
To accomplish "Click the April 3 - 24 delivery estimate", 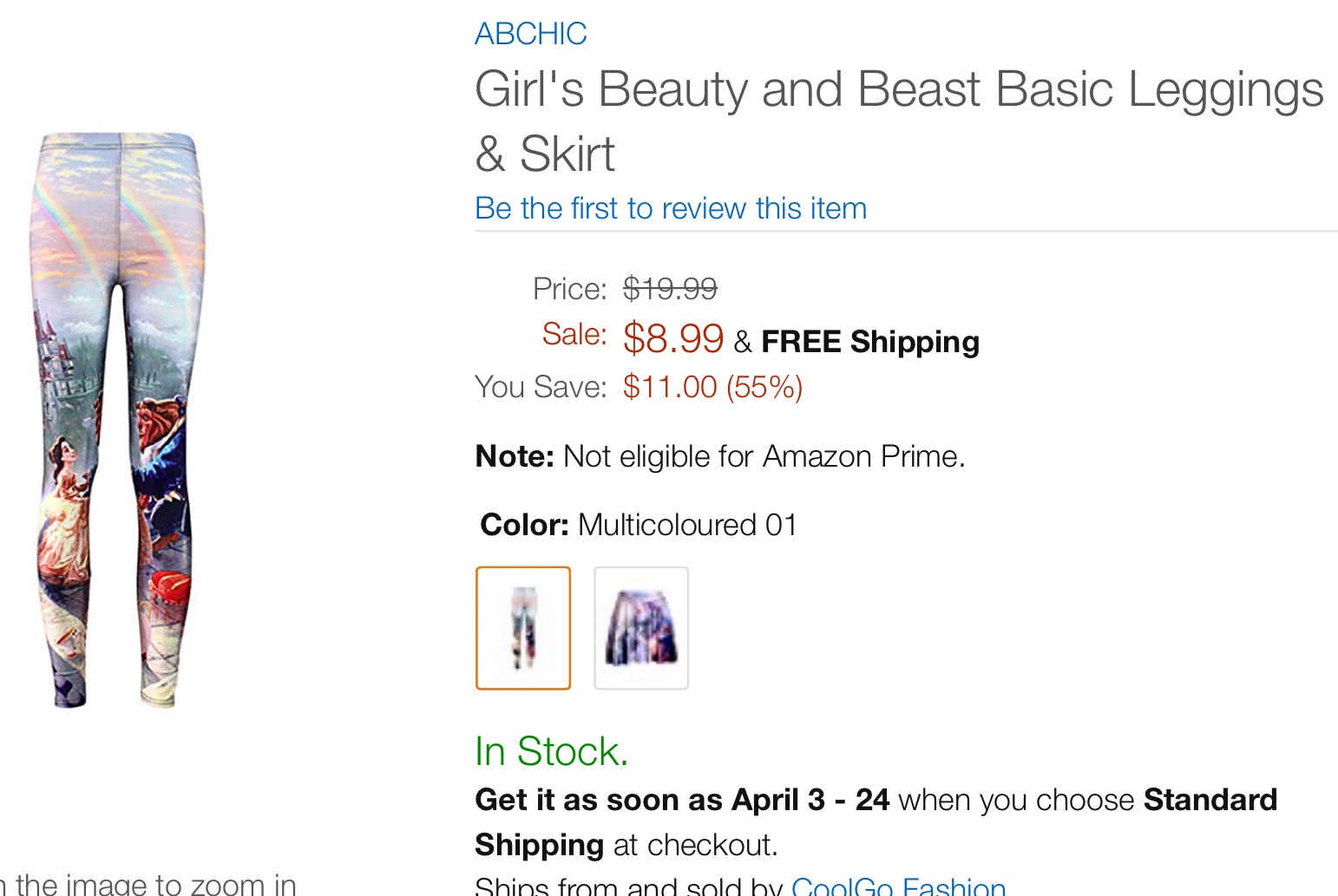I will point(810,800).
